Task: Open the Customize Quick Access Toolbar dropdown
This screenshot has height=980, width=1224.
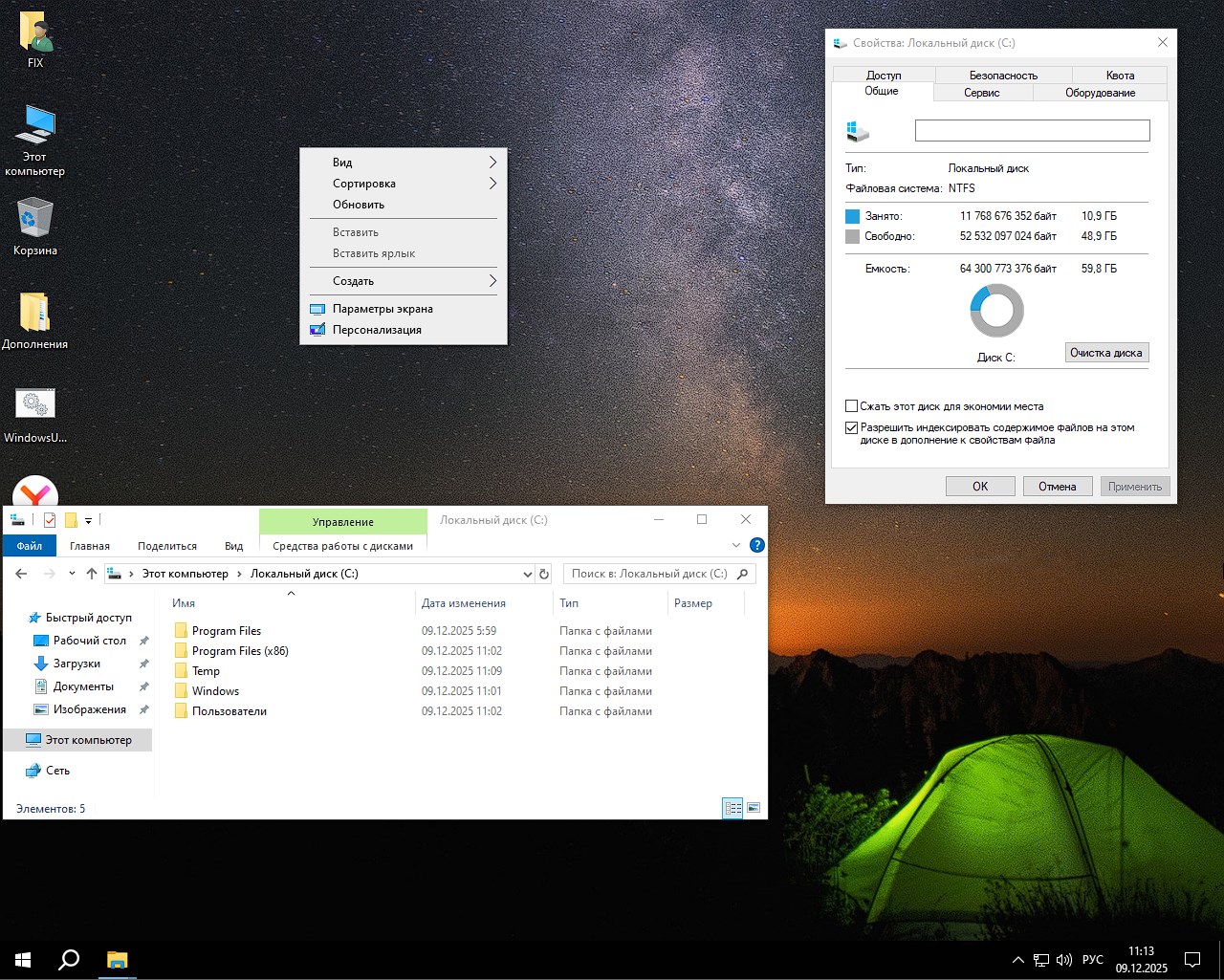Action: (x=89, y=521)
